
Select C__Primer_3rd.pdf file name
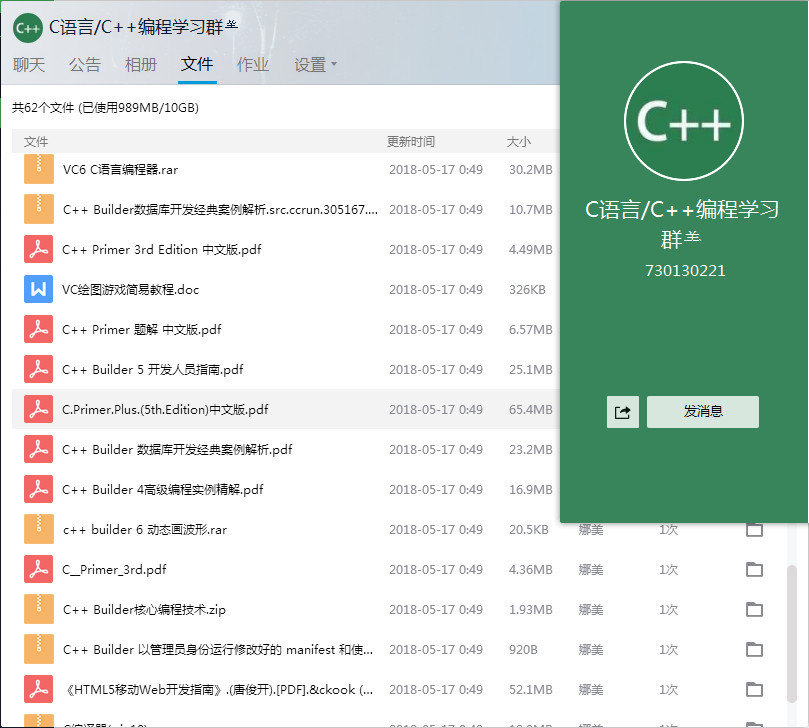115,570
